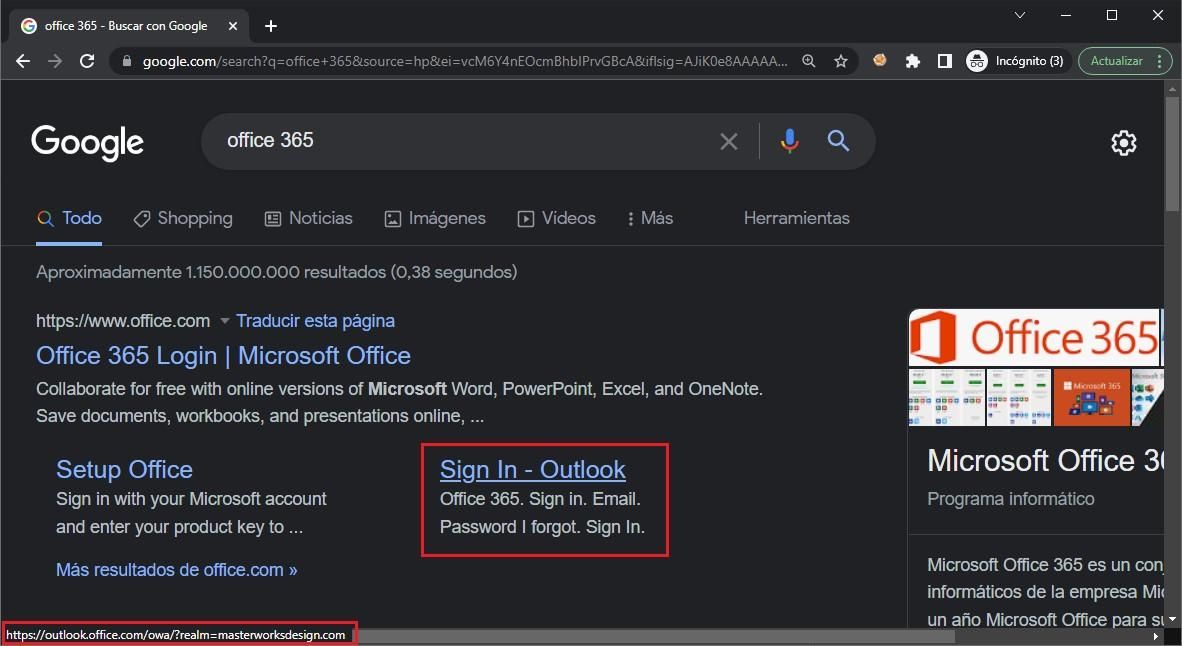Click the bookmark star icon

[841, 61]
